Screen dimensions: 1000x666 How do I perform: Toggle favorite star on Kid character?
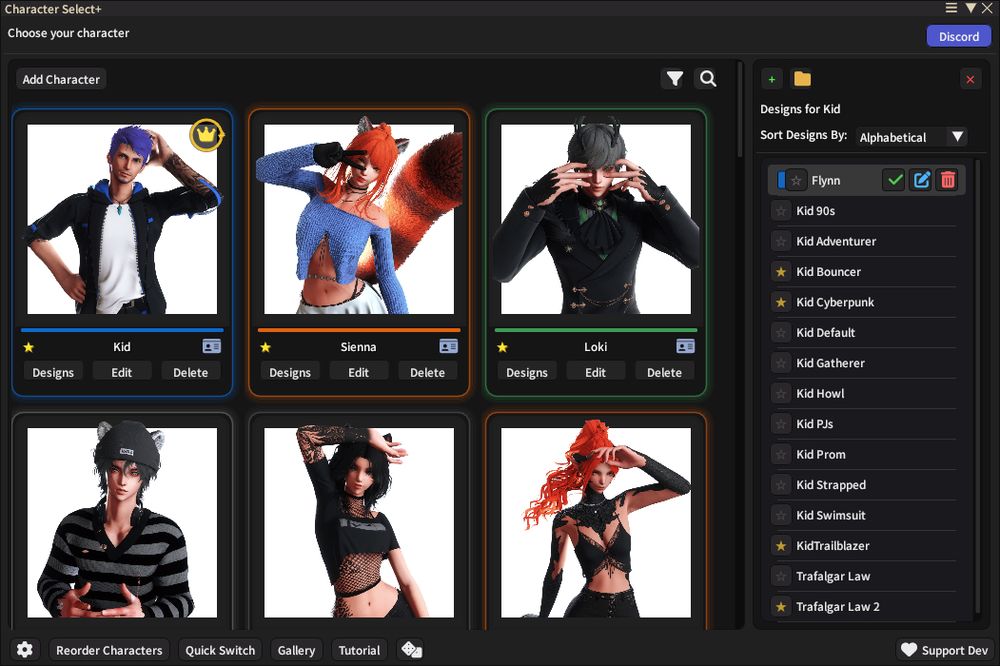click(29, 347)
